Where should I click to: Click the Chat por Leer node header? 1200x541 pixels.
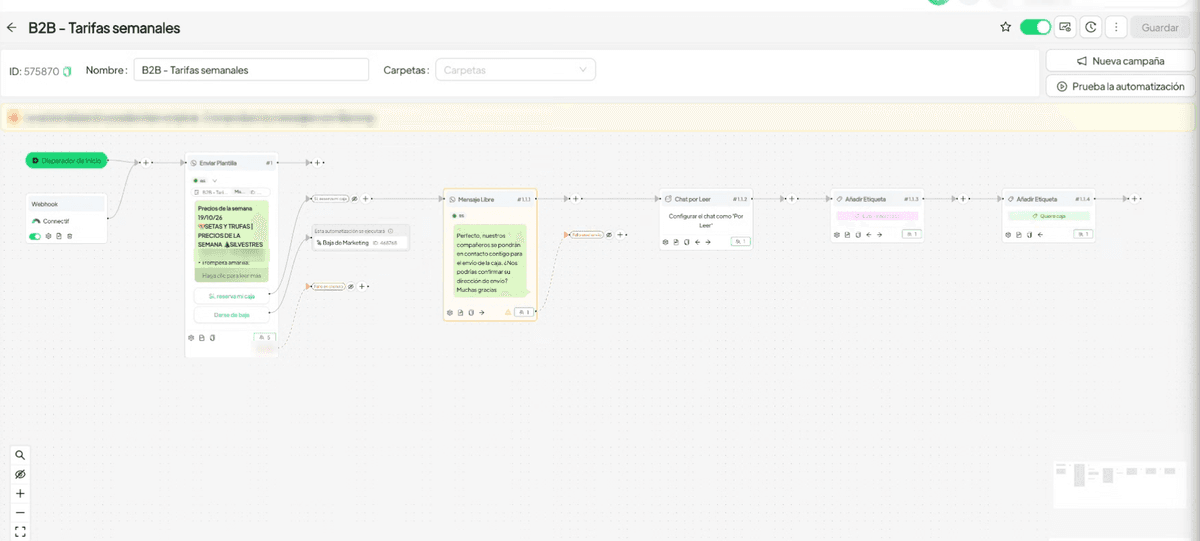(x=707, y=199)
